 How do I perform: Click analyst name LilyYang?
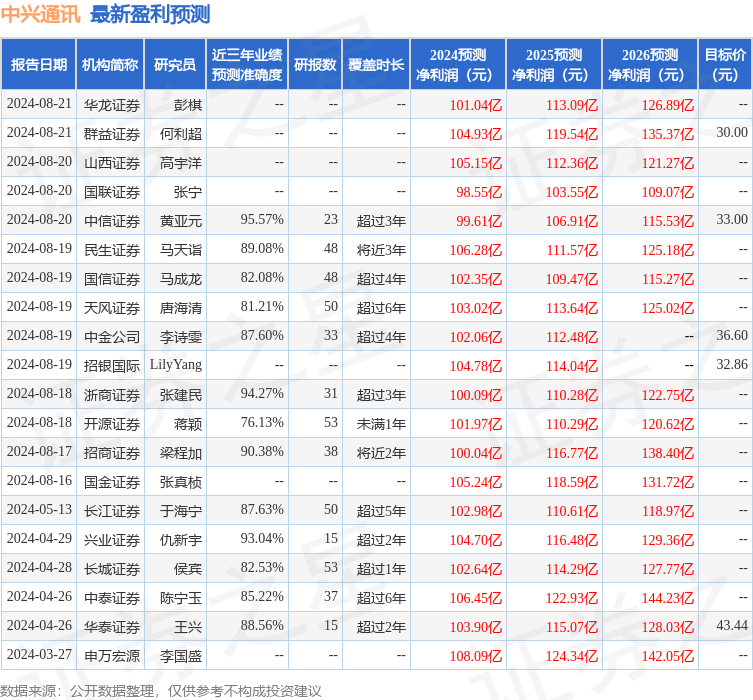point(176,365)
